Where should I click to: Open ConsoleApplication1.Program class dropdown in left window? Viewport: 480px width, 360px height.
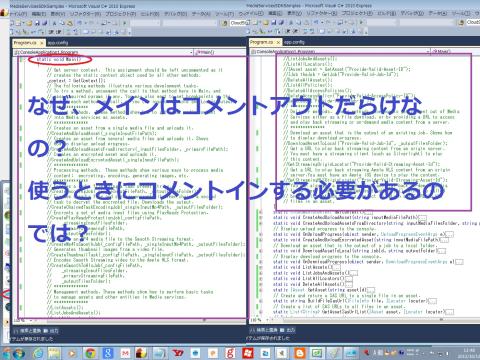(103, 52)
